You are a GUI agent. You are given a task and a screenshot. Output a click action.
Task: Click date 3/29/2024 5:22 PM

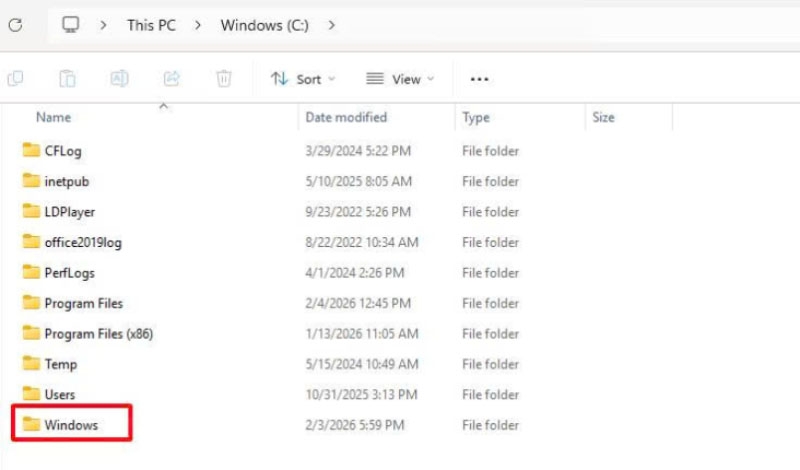point(358,151)
